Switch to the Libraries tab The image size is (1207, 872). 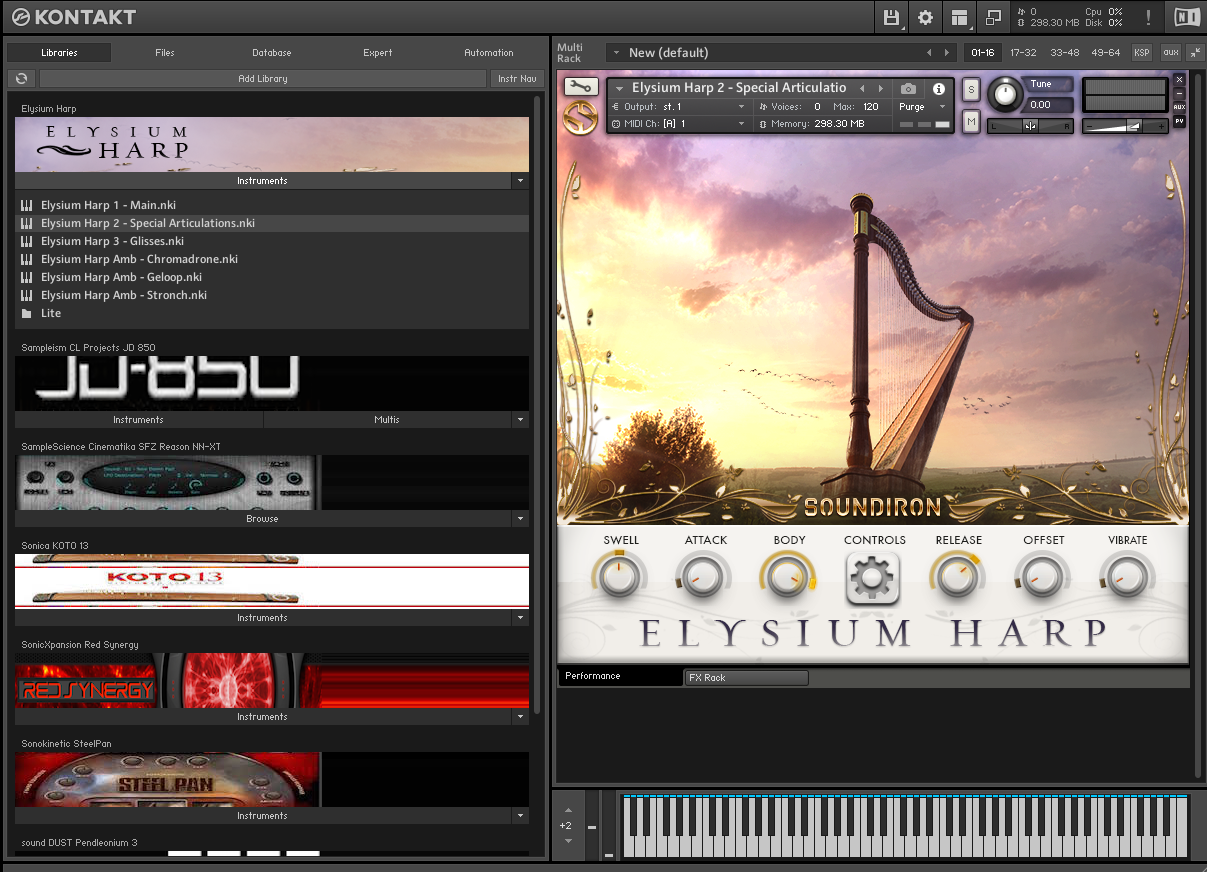[59, 52]
